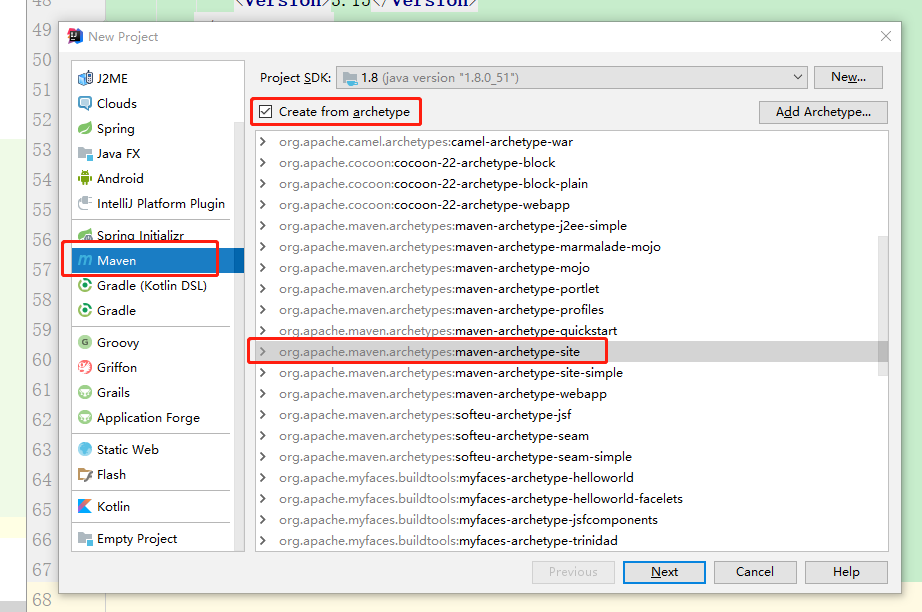922x612 pixels.
Task: Click the disabled Previous button
Action: 573,572
